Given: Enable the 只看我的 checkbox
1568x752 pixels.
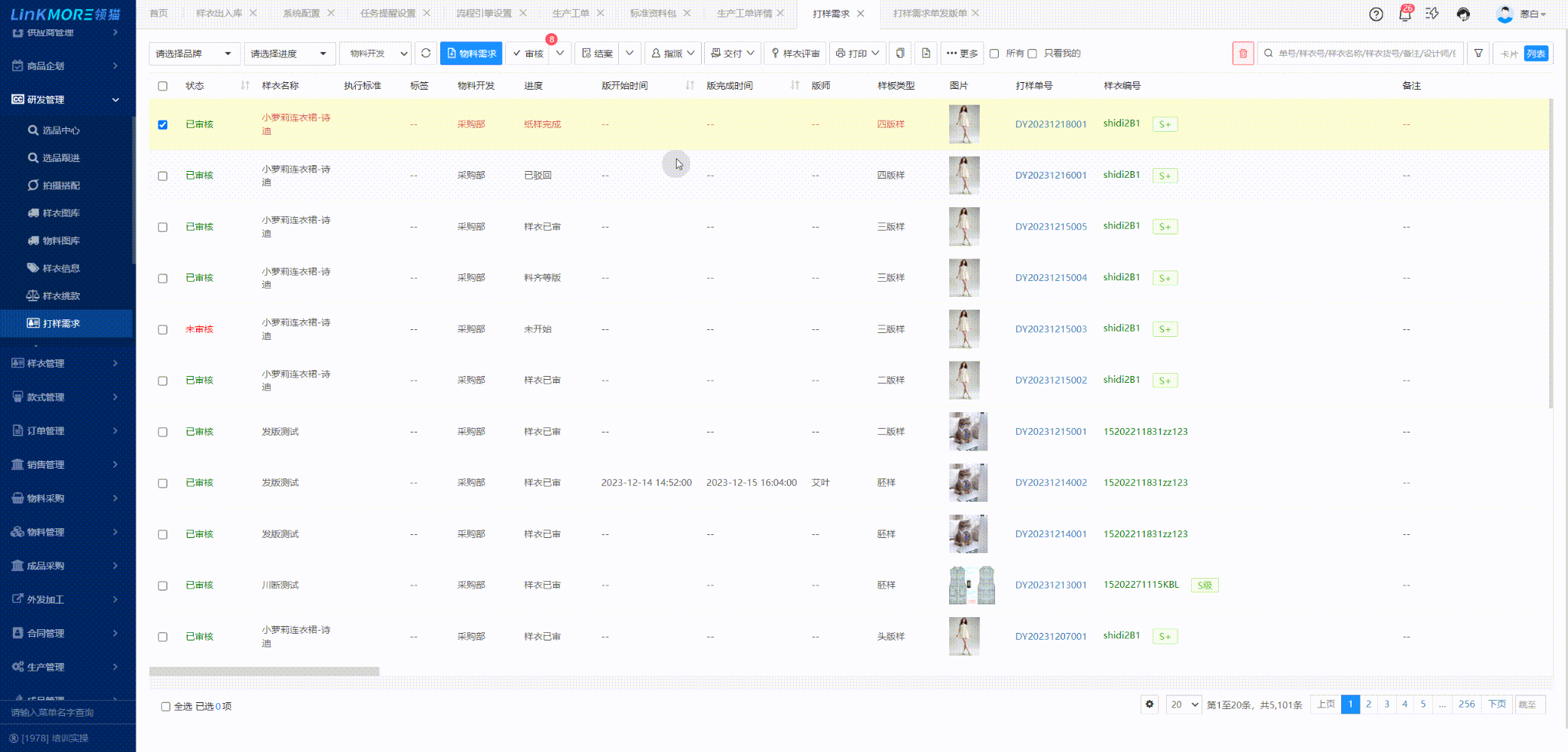Looking at the screenshot, I should click(x=1033, y=53).
